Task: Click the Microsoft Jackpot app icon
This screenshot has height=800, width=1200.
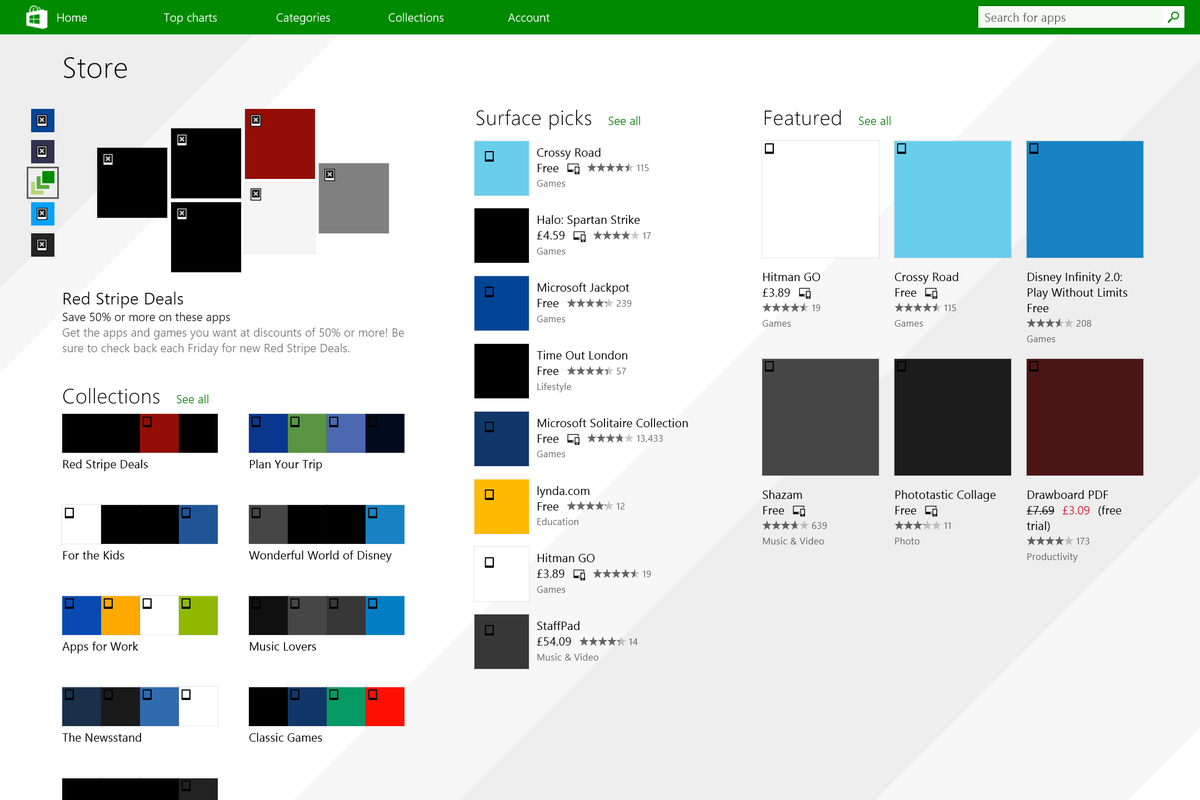Action: (501, 303)
